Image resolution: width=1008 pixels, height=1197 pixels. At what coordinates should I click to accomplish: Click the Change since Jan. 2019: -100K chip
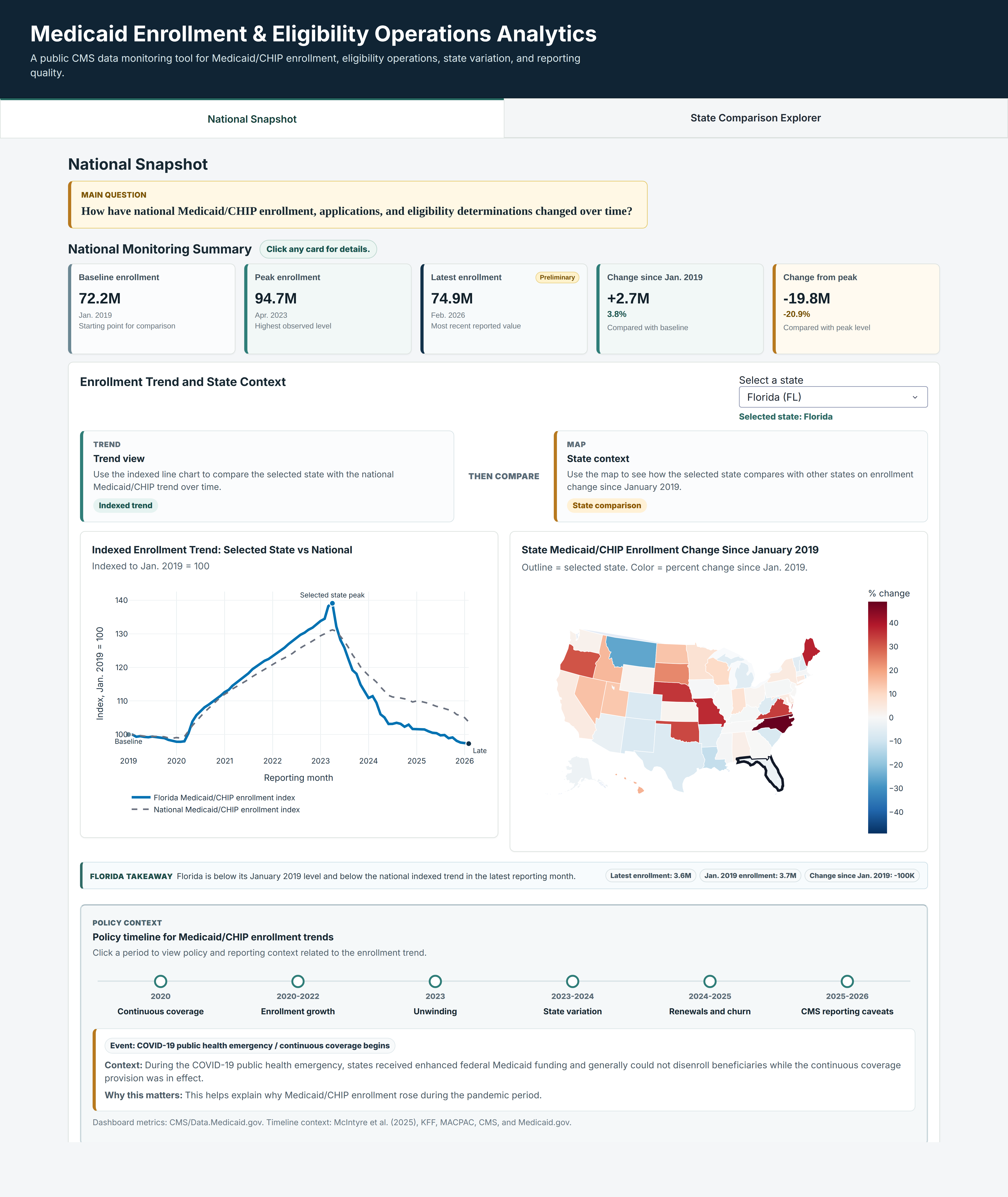click(862, 875)
